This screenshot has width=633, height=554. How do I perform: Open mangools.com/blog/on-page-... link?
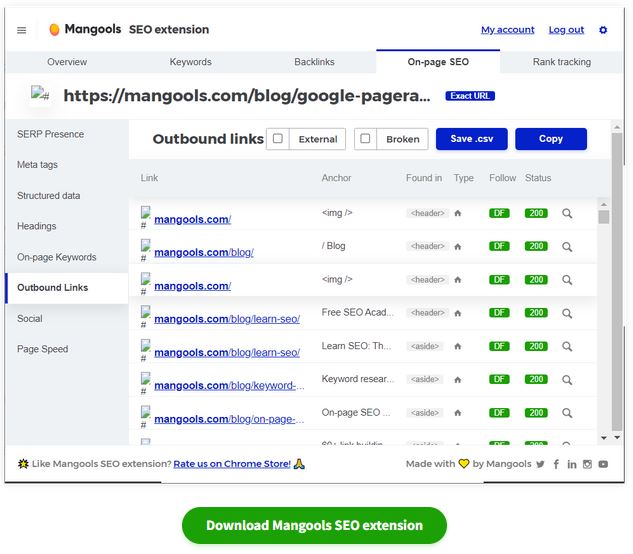tap(229, 419)
